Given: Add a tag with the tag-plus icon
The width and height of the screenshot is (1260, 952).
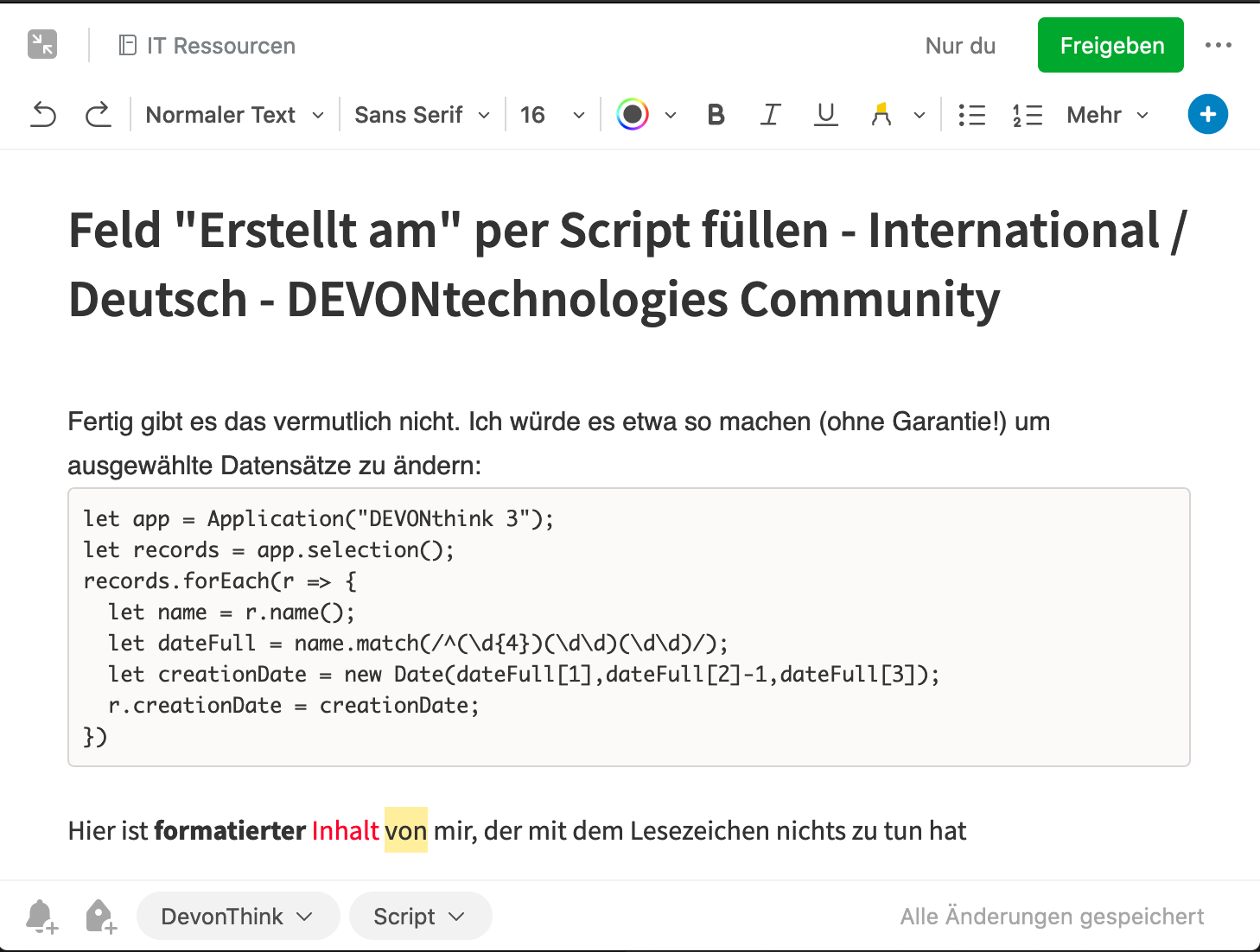Looking at the screenshot, I should [x=100, y=916].
